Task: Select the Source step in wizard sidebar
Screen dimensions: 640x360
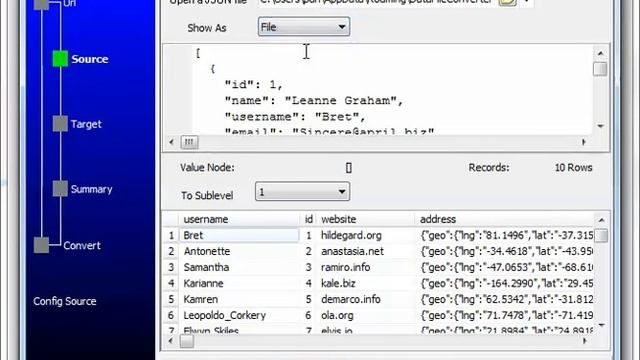Action: click(90, 59)
